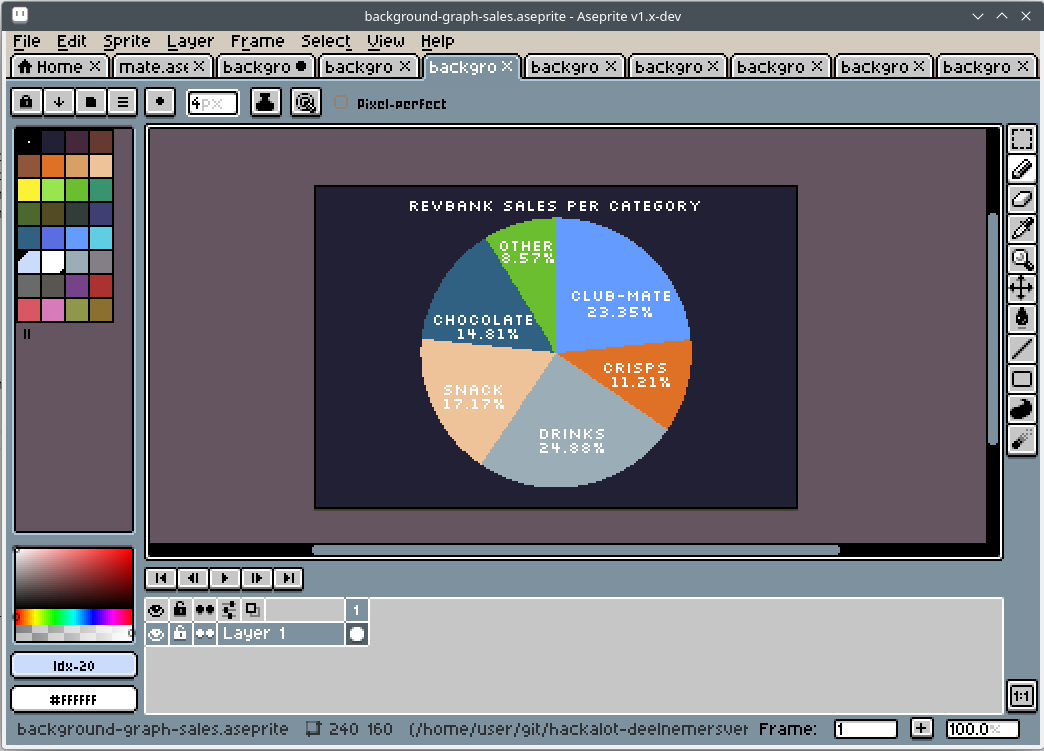1044x751 pixels.
Task: Play the animation
Action: [225, 578]
